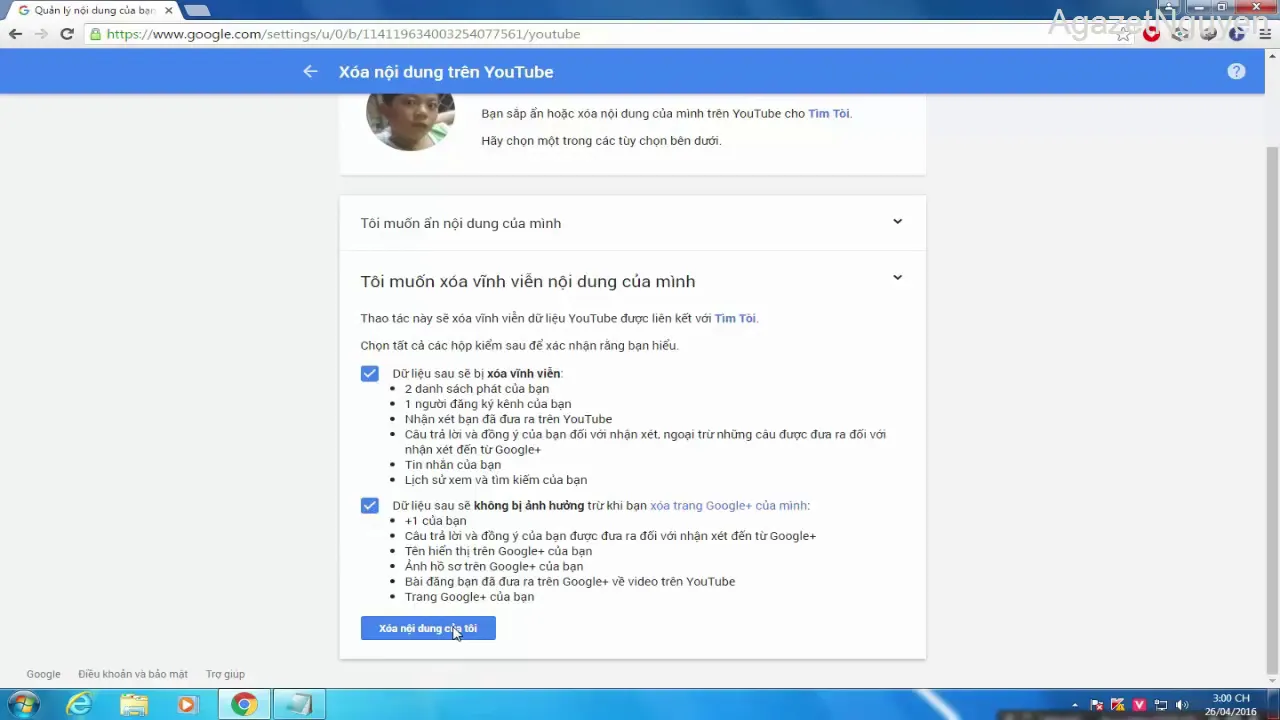Click 'Trang Google+ của bạn' item

tap(469, 597)
